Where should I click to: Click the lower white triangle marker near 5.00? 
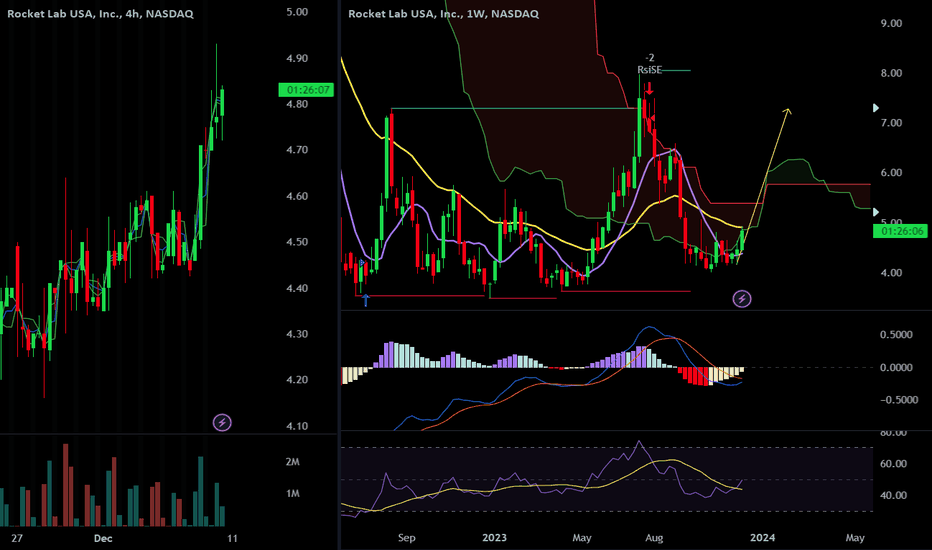[876, 212]
